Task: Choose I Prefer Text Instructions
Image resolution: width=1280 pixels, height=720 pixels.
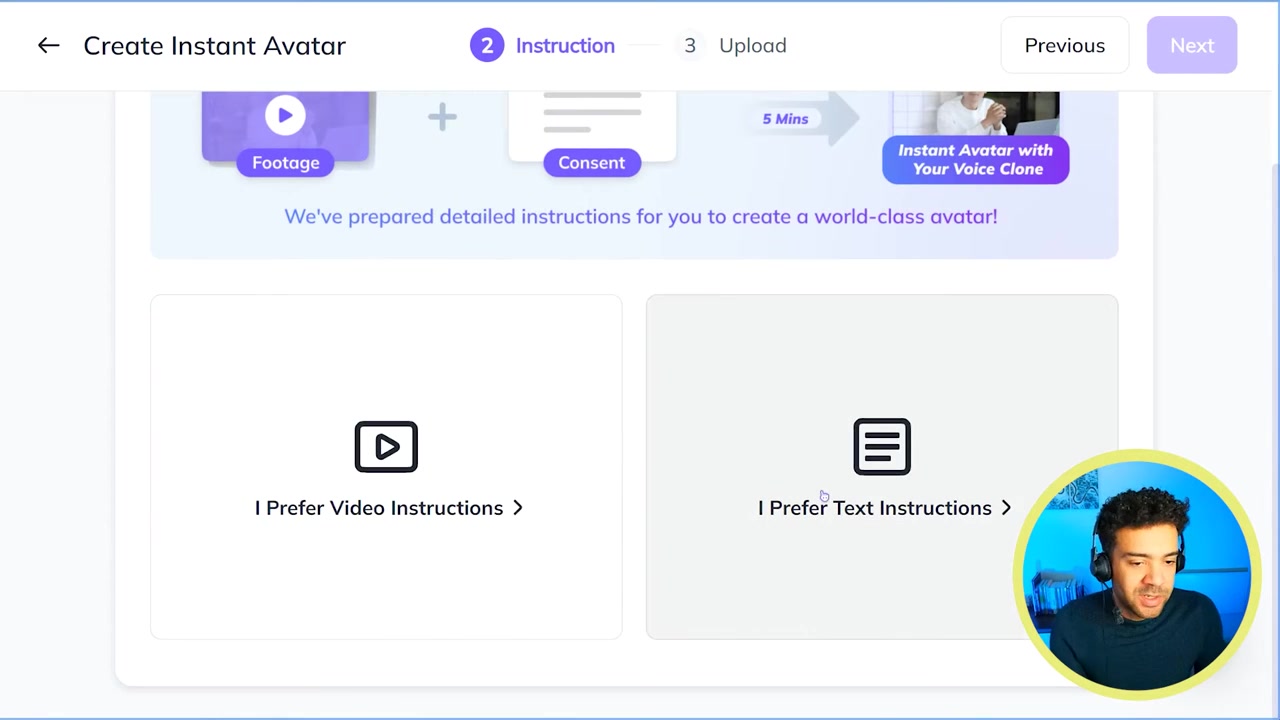Action: (x=882, y=466)
